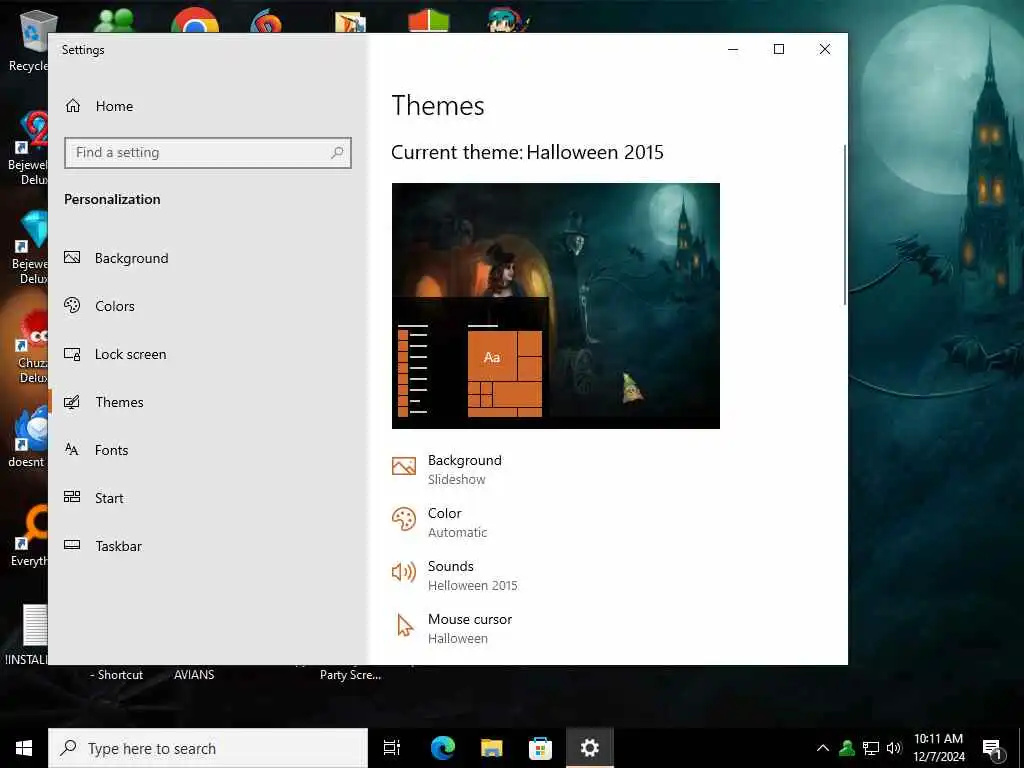Open the network tray icon
This screenshot has width=1024, height=768.
(x=871, y=748)
